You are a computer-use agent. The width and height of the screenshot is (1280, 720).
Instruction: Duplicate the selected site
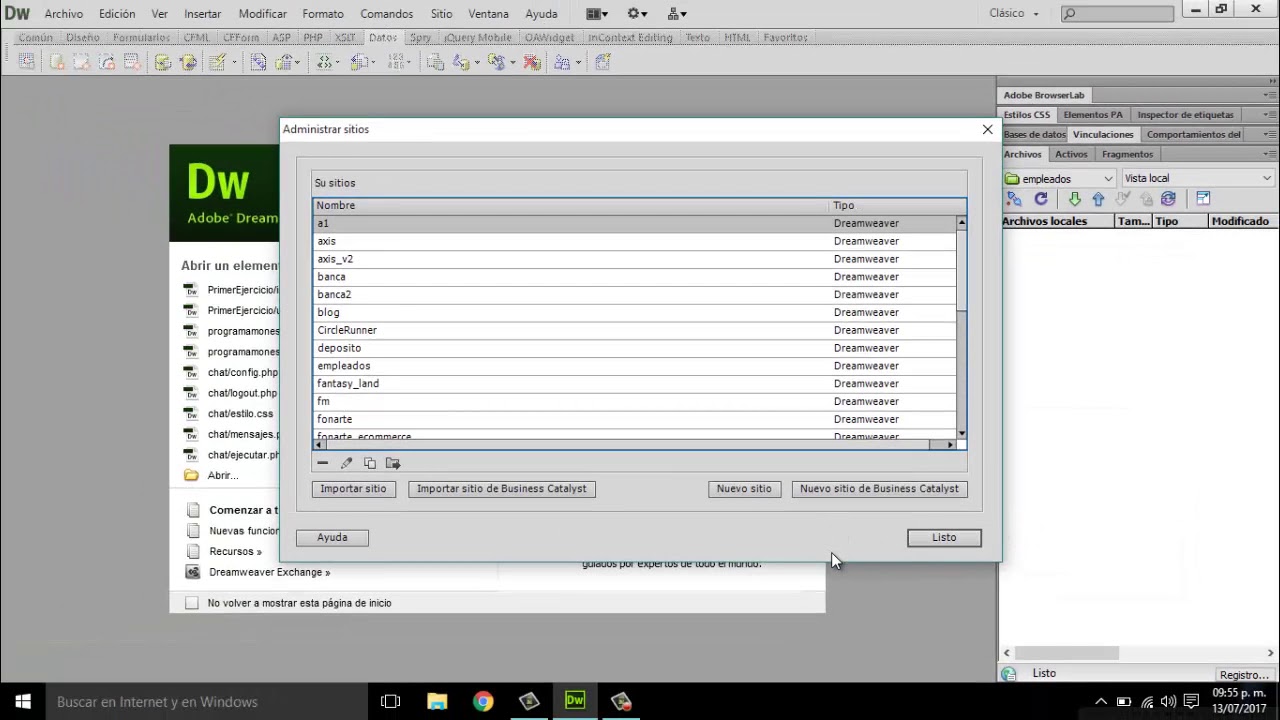coord(370,463)
